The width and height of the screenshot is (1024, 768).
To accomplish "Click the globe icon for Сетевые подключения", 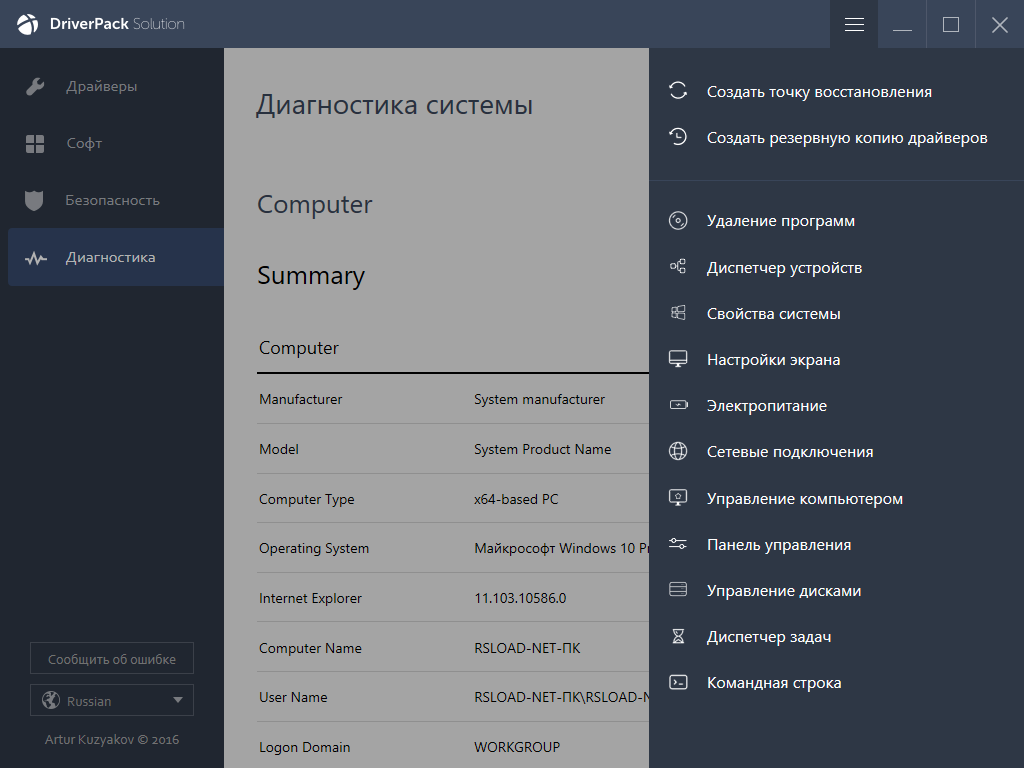I will (678, 452).
